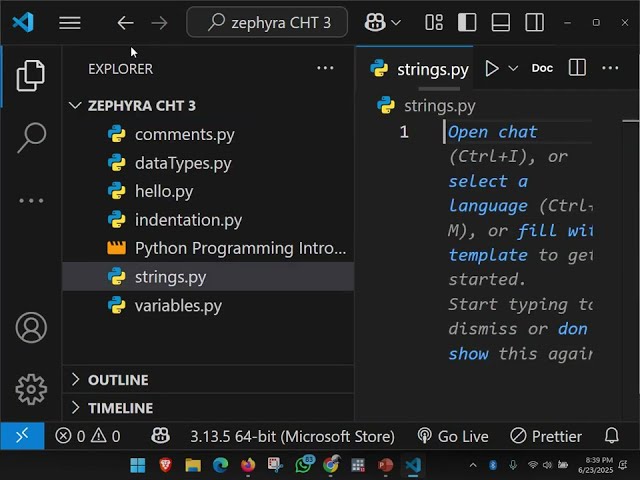This screenshot has height=480, width=640.
Task: Toggle the bottom panel
Action: [x=500, y=22]
